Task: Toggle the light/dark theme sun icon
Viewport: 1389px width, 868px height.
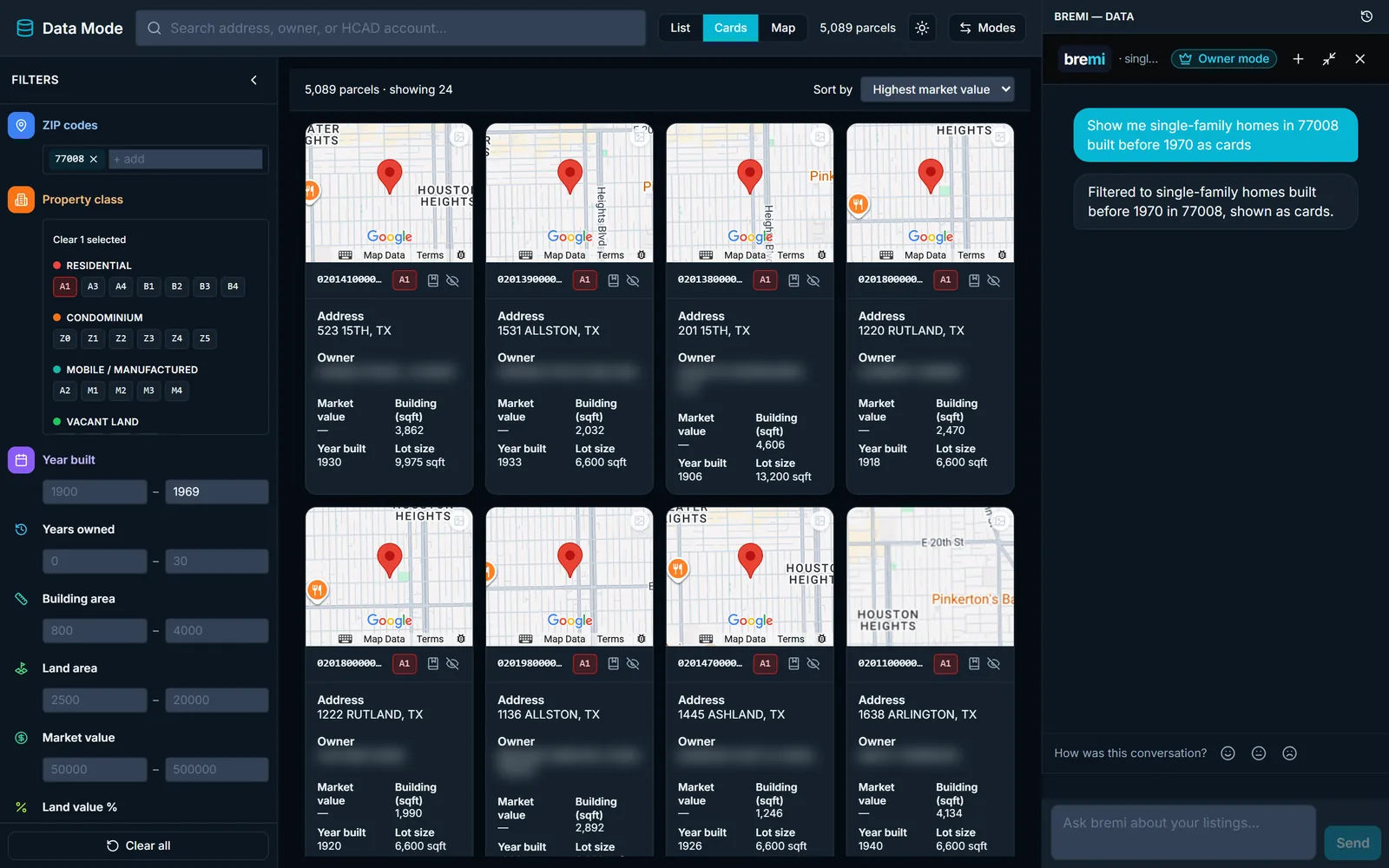Action: (922, 28)
